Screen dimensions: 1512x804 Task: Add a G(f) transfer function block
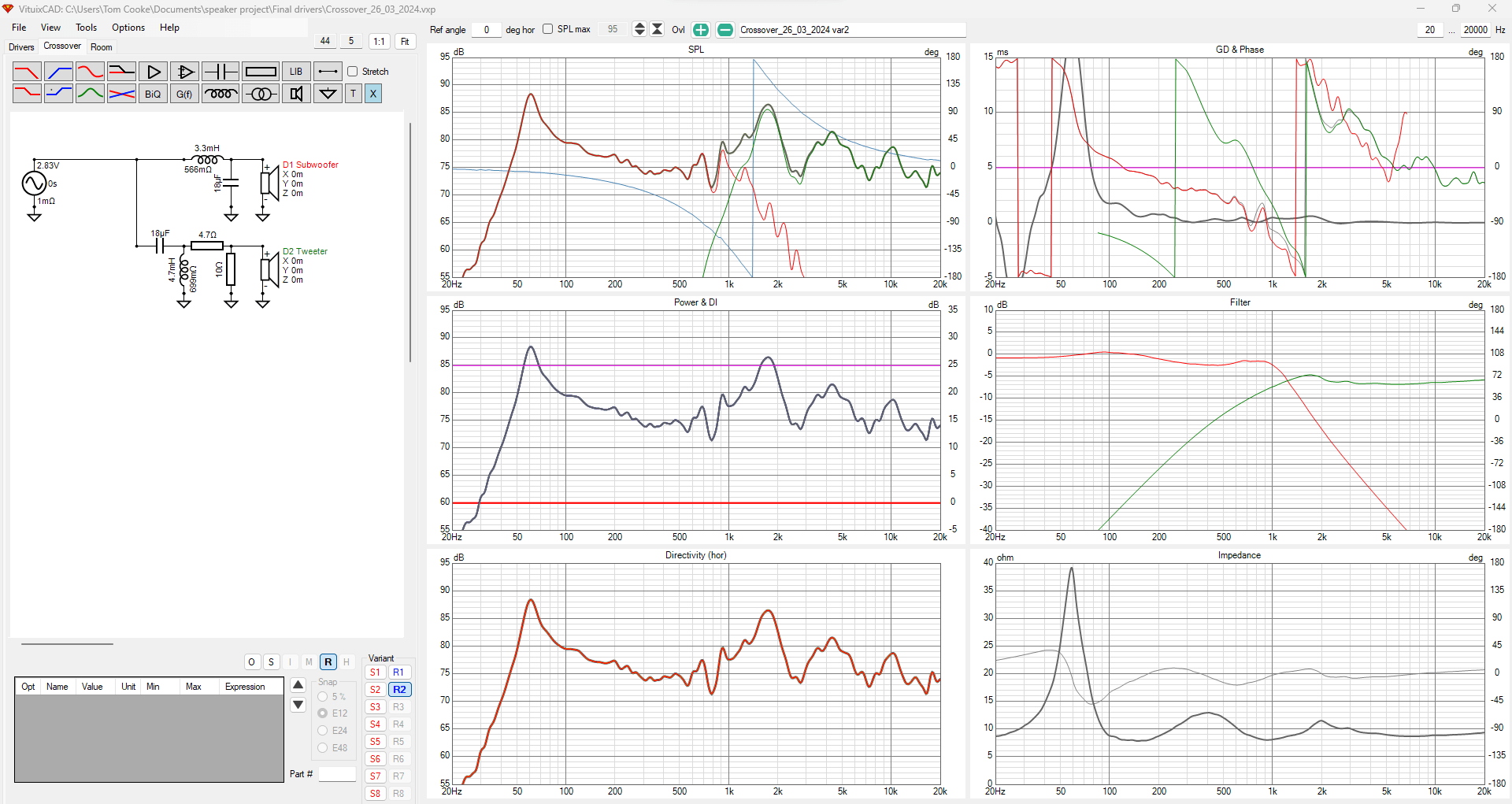point(185,94)
